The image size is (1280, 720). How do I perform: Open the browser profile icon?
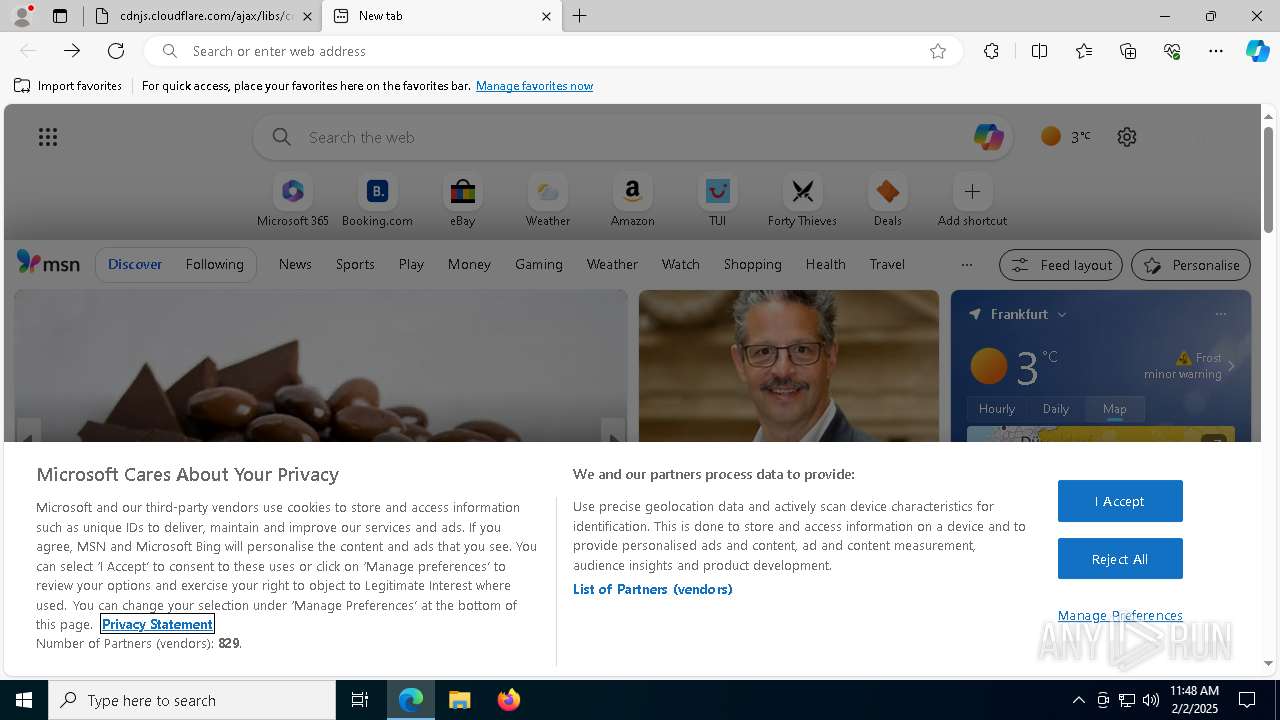tap(22, 16)
